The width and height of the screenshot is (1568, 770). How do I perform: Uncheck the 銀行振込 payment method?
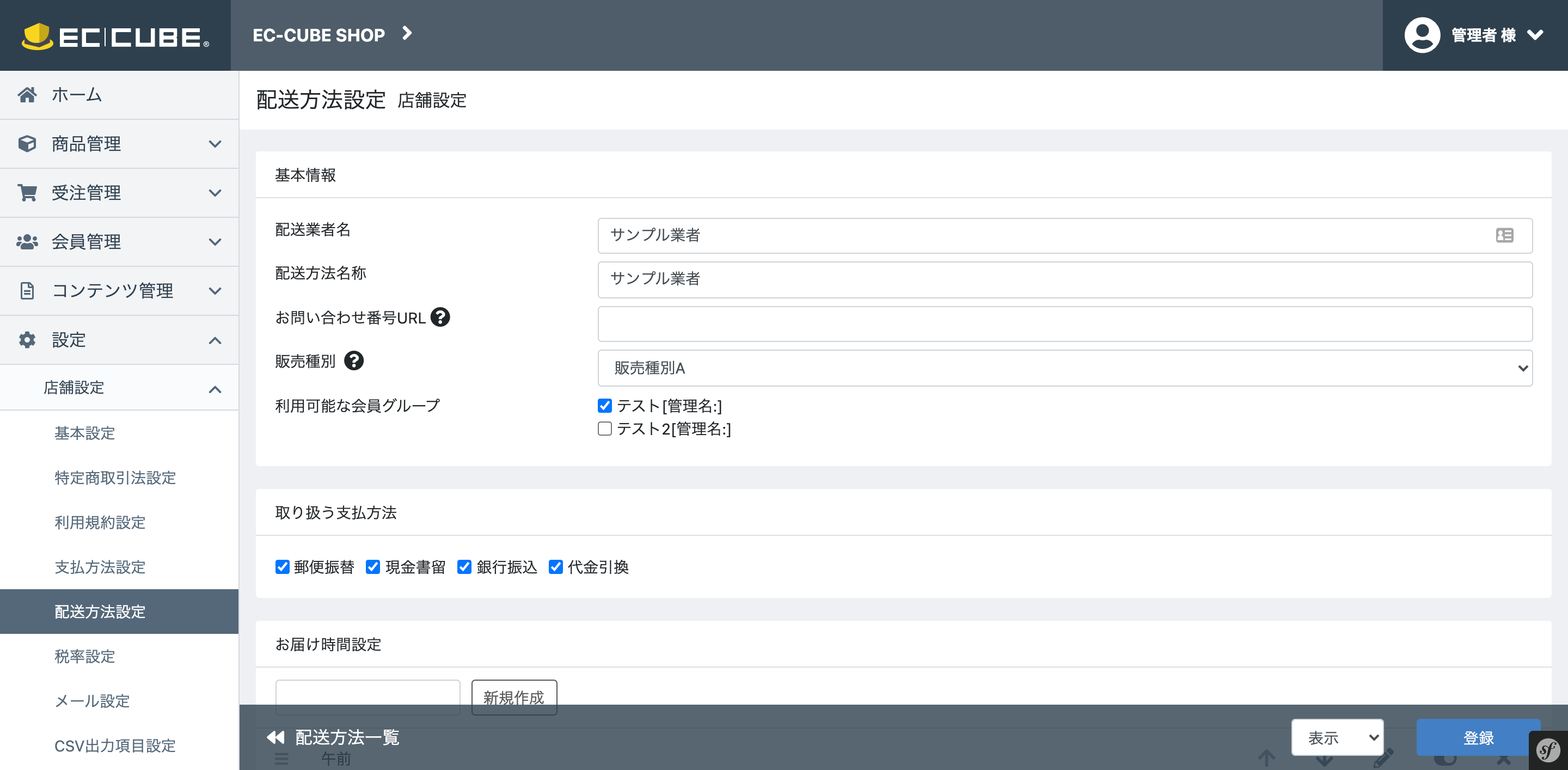coord(464,567)
